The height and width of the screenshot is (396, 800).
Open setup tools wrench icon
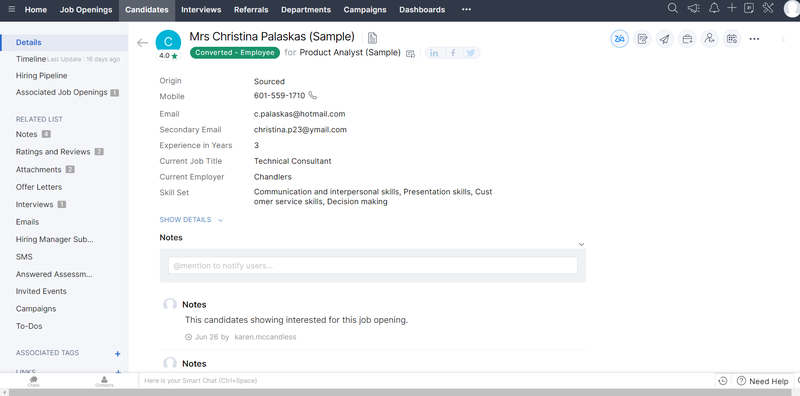coord(768,8)
